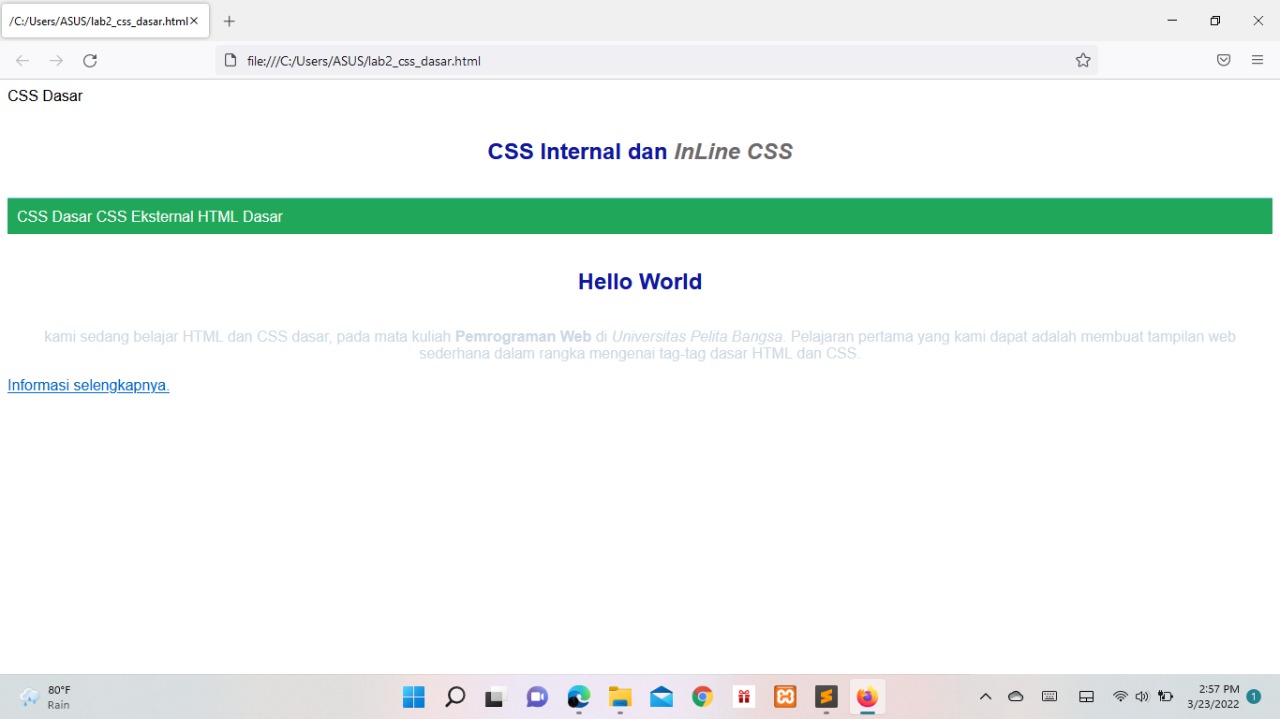Open the Mail app from the taskbar
The height and width of the screenshot is (719, 1280).
point(661,697)
